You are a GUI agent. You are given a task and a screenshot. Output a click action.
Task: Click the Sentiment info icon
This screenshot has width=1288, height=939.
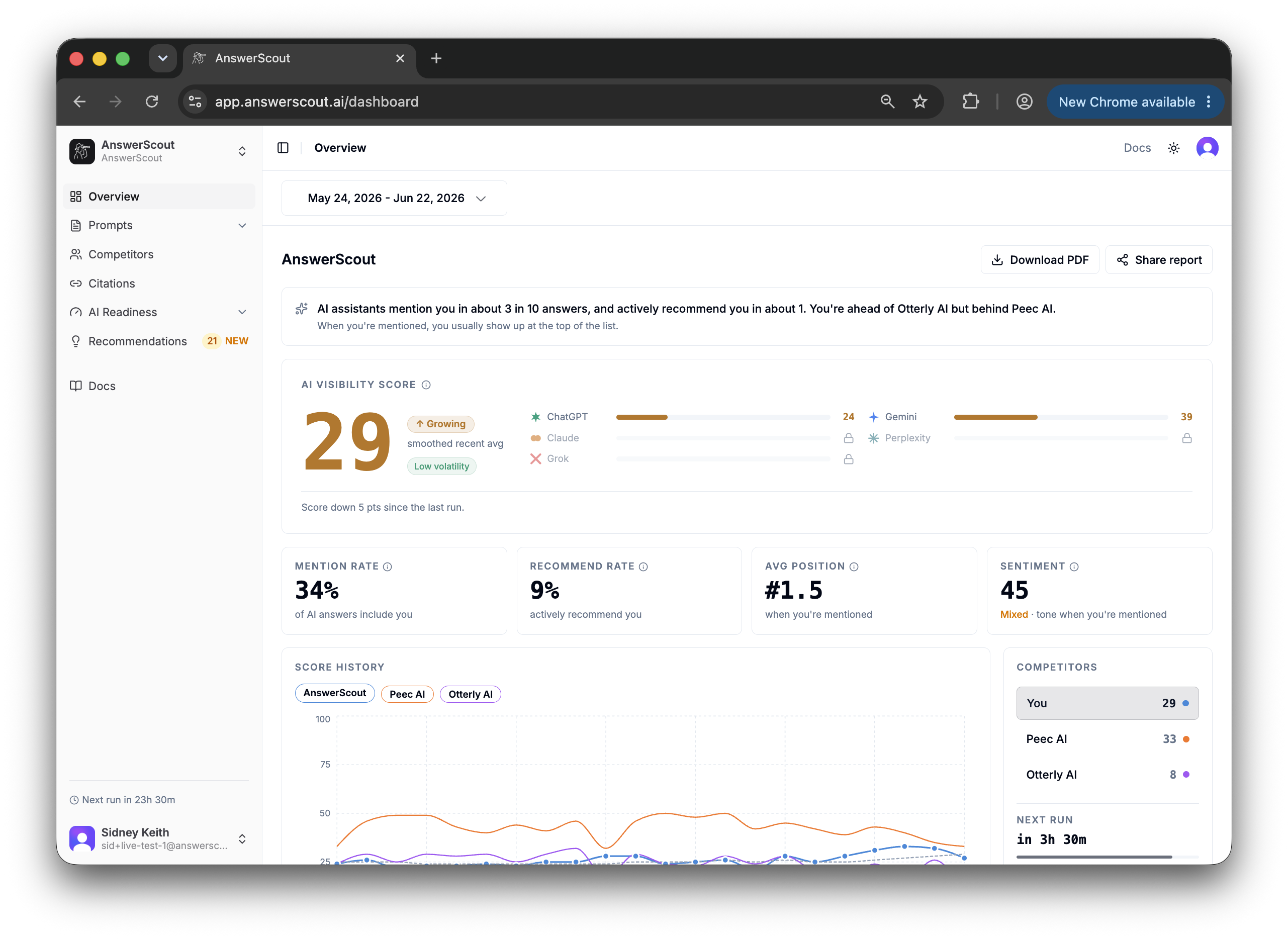coord(1074,567)
